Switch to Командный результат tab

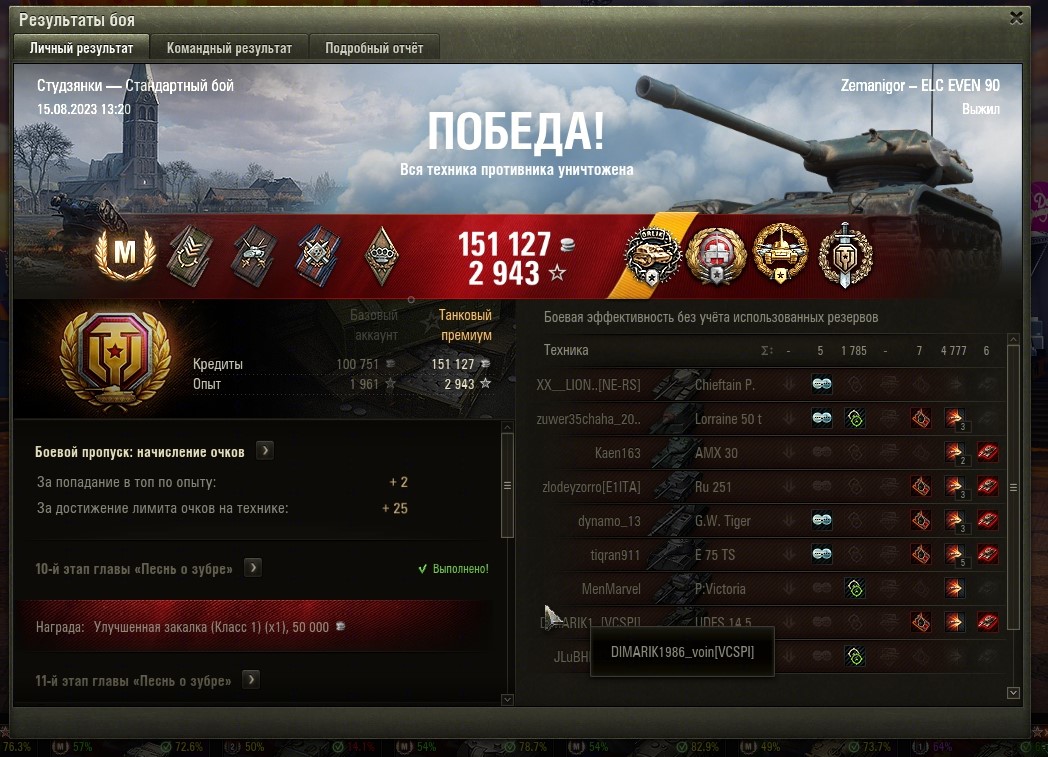coord(229,48)
